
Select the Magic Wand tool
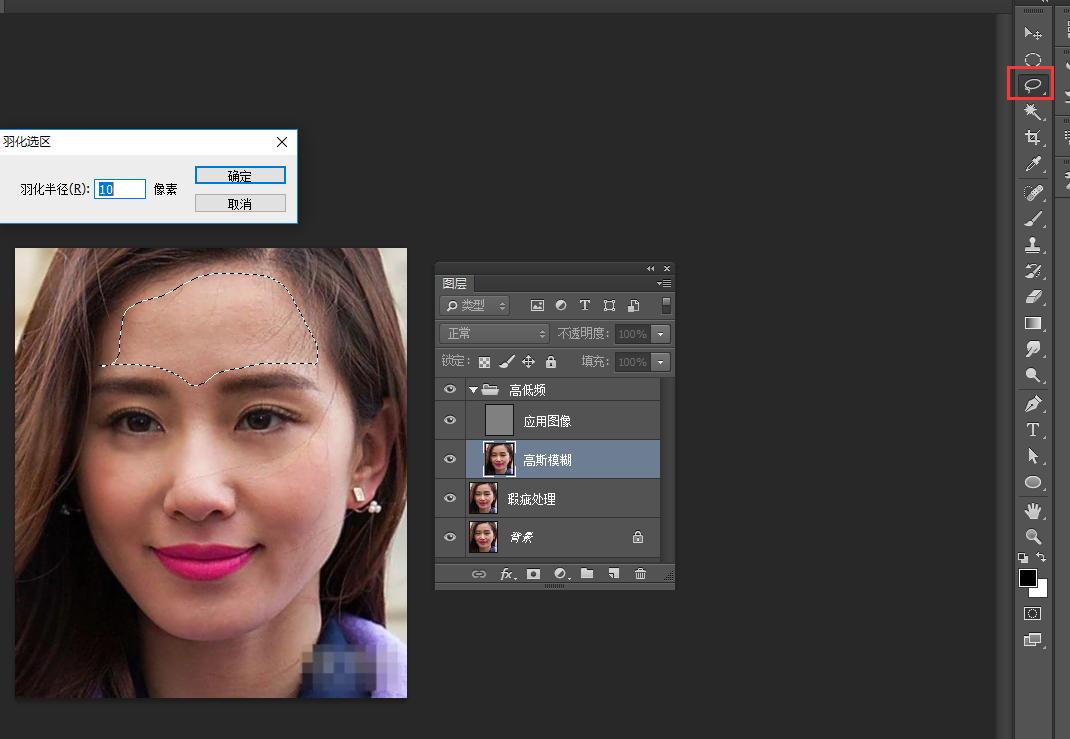pos(1032,111)
